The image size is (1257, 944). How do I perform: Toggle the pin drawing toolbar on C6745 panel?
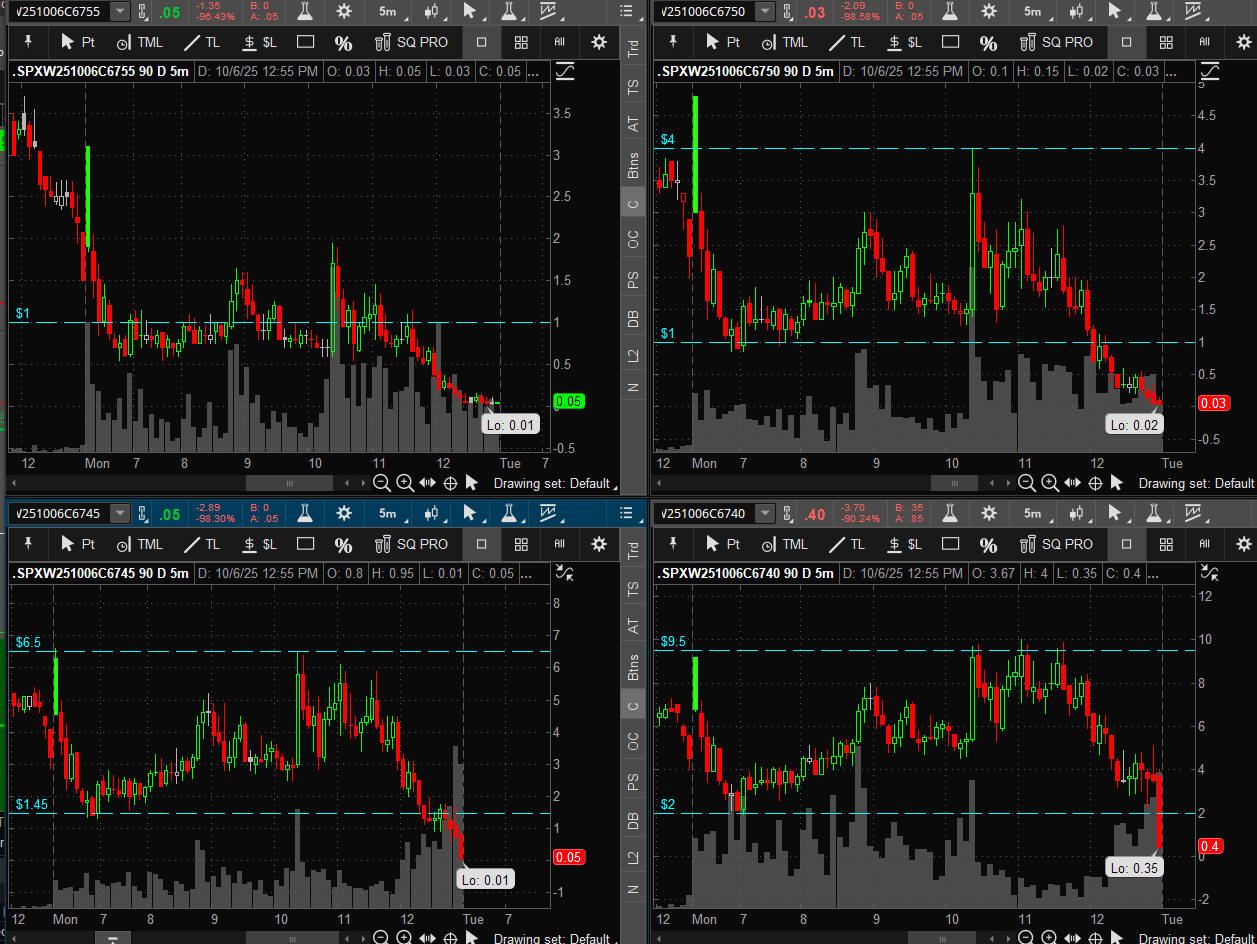click(29, 544)
